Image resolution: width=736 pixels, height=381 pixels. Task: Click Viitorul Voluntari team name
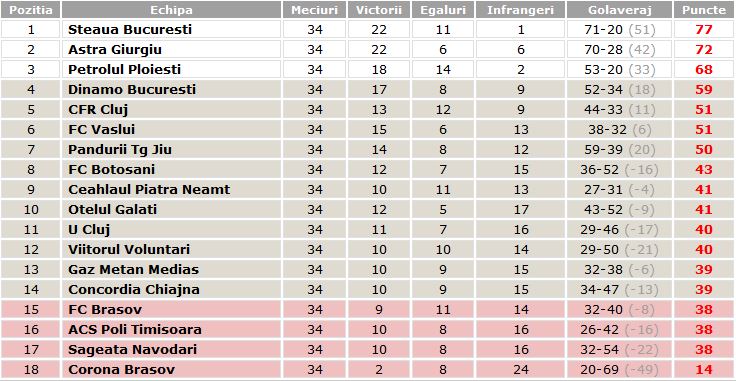(129, 249)
